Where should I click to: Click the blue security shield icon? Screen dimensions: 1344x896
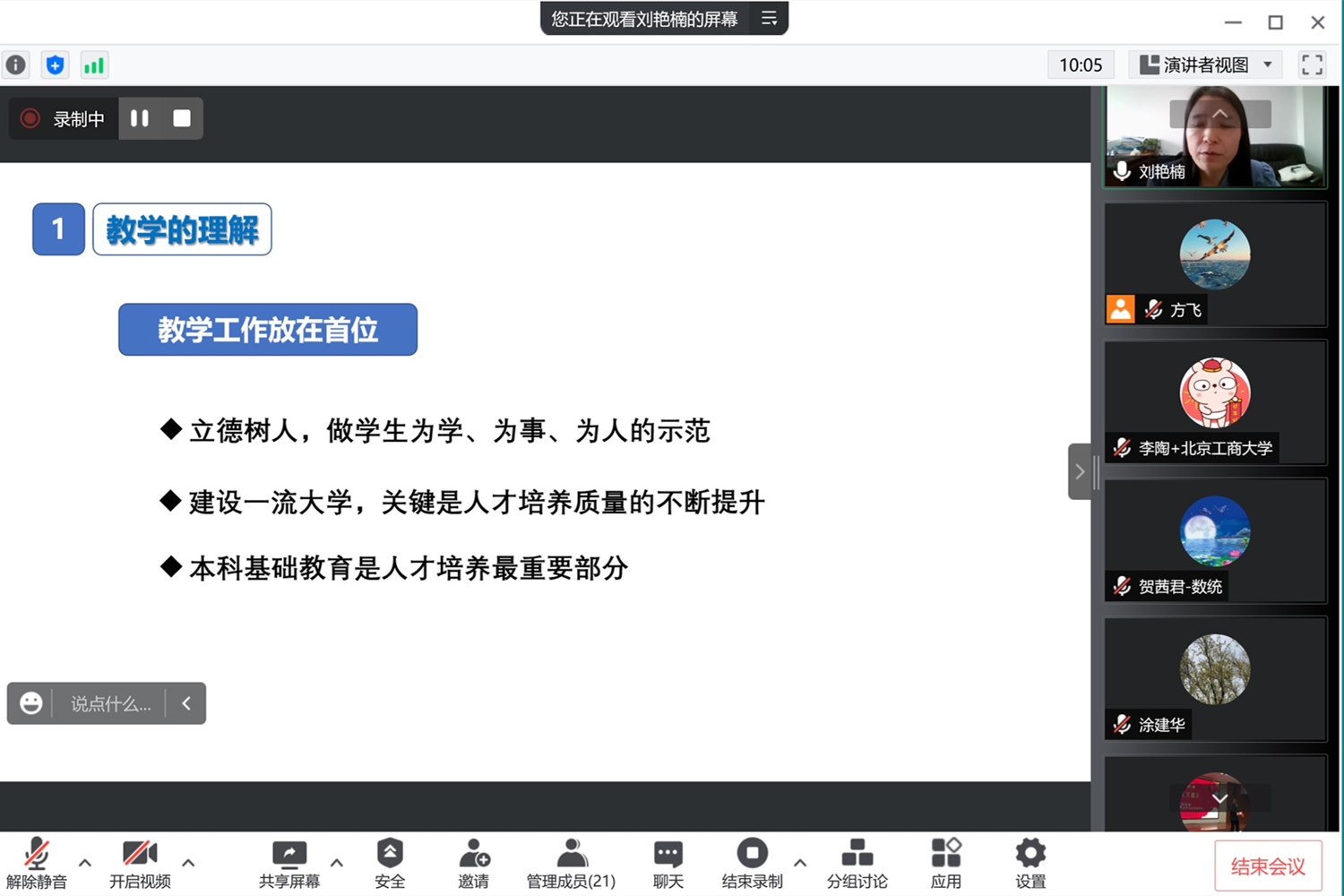pos(55,65)
